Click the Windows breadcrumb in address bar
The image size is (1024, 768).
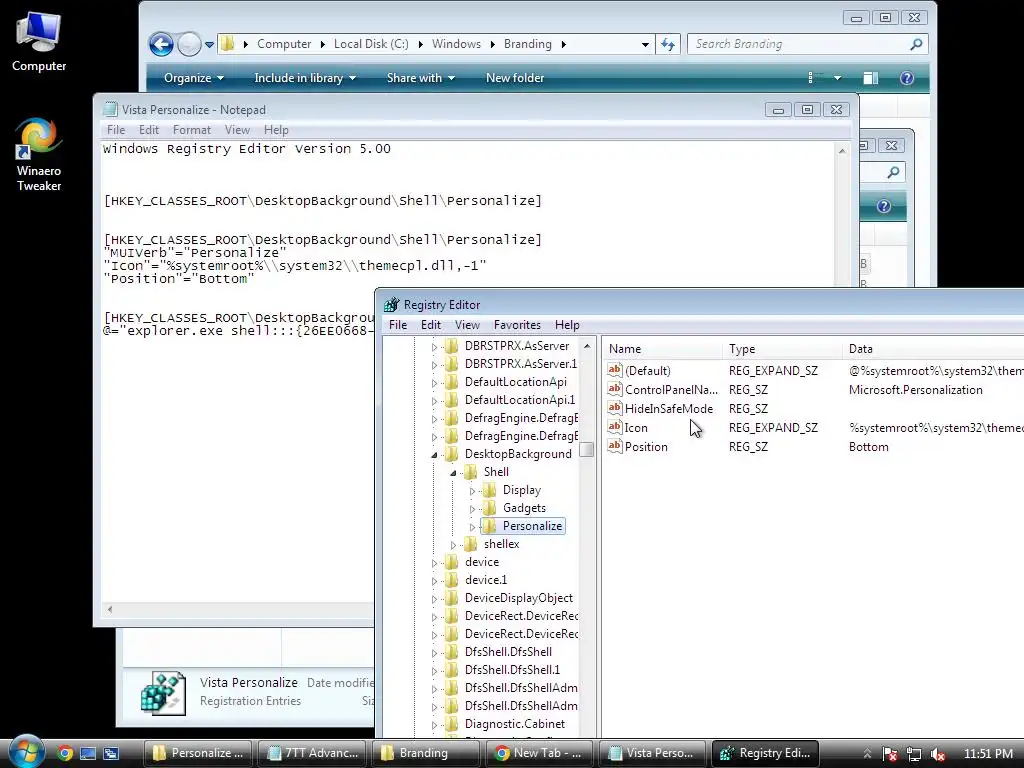(456, 44)
